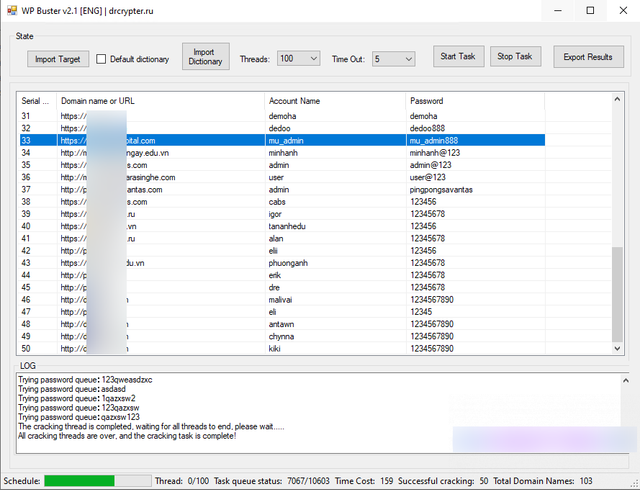Toggle the Default dictionary checkbox
This screenshot has height=490, width=640.
[x=101, y=59]
